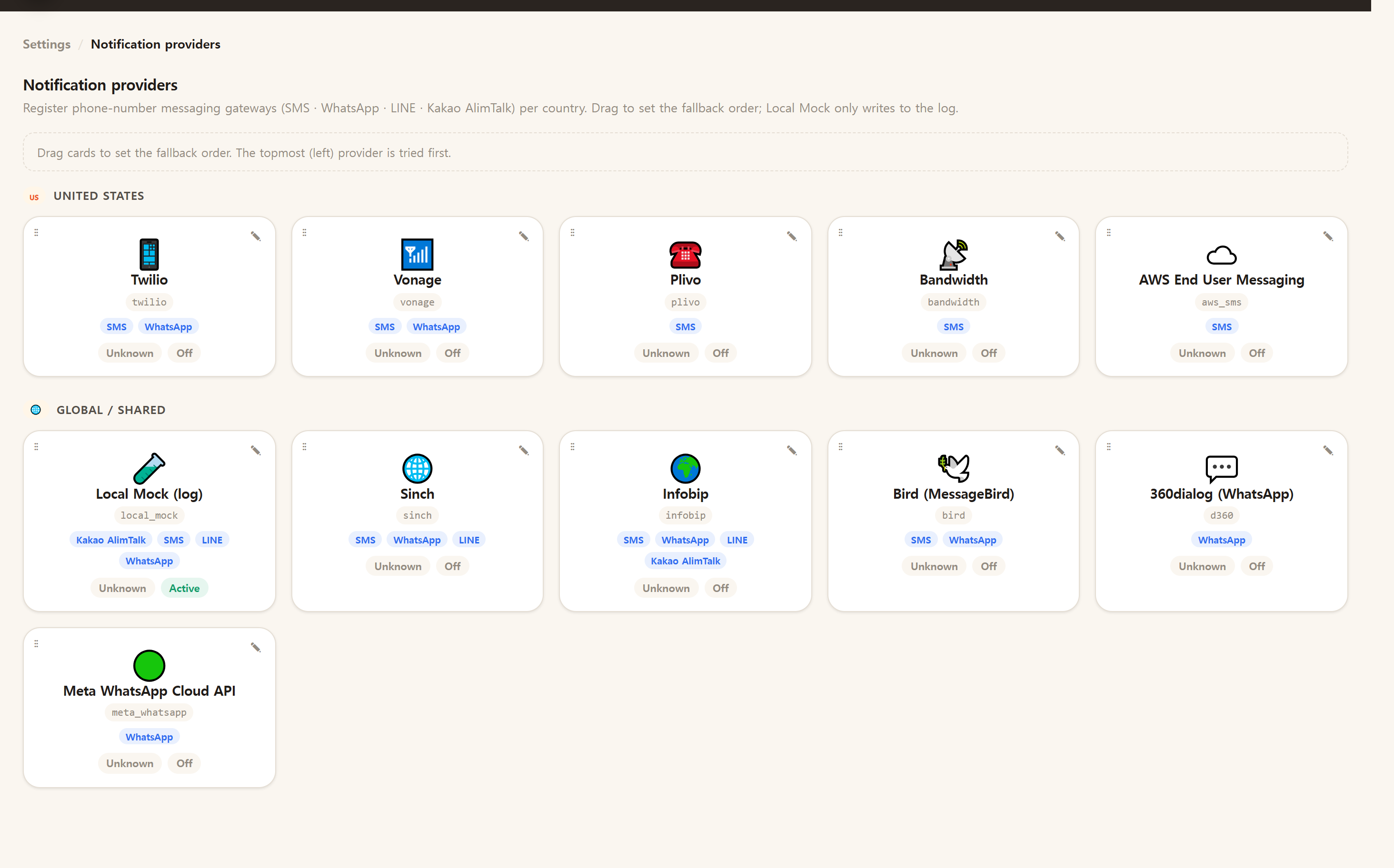Click the Vonage signal bars logo

(x=418, y=254)
